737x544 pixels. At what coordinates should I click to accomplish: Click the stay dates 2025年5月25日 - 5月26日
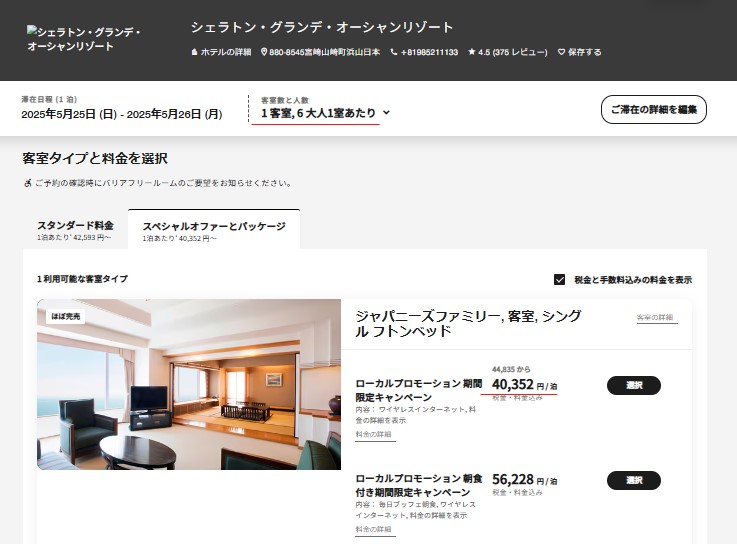[122, 114]
